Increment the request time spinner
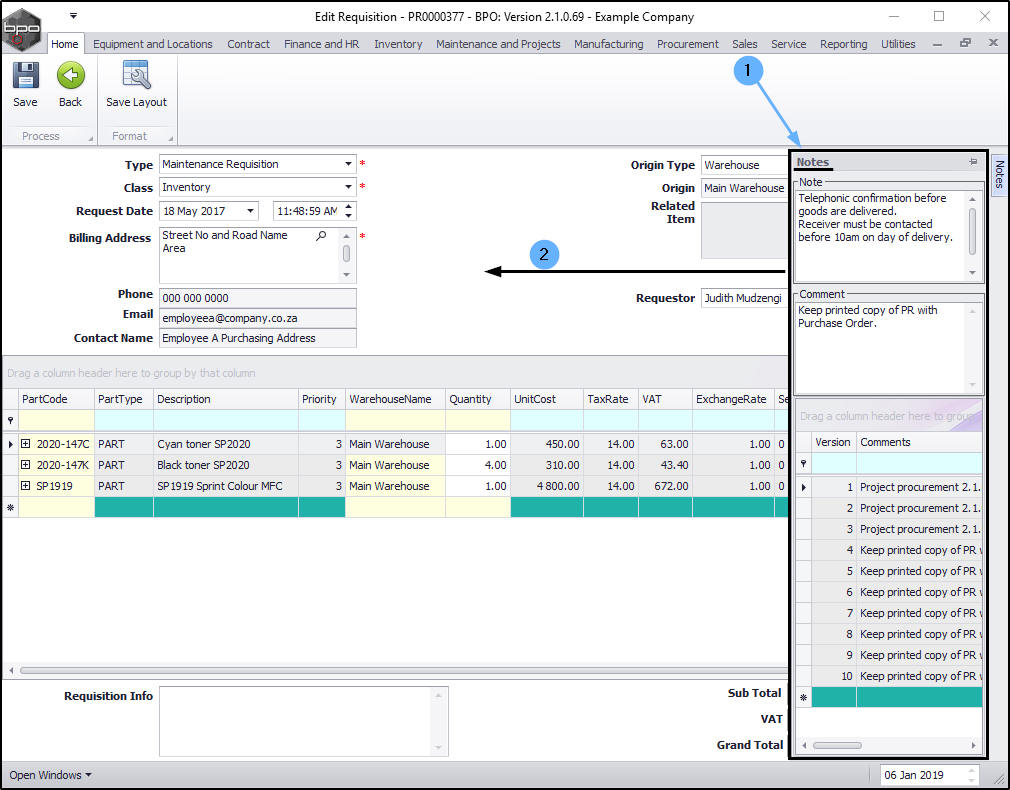 point(348,206)
